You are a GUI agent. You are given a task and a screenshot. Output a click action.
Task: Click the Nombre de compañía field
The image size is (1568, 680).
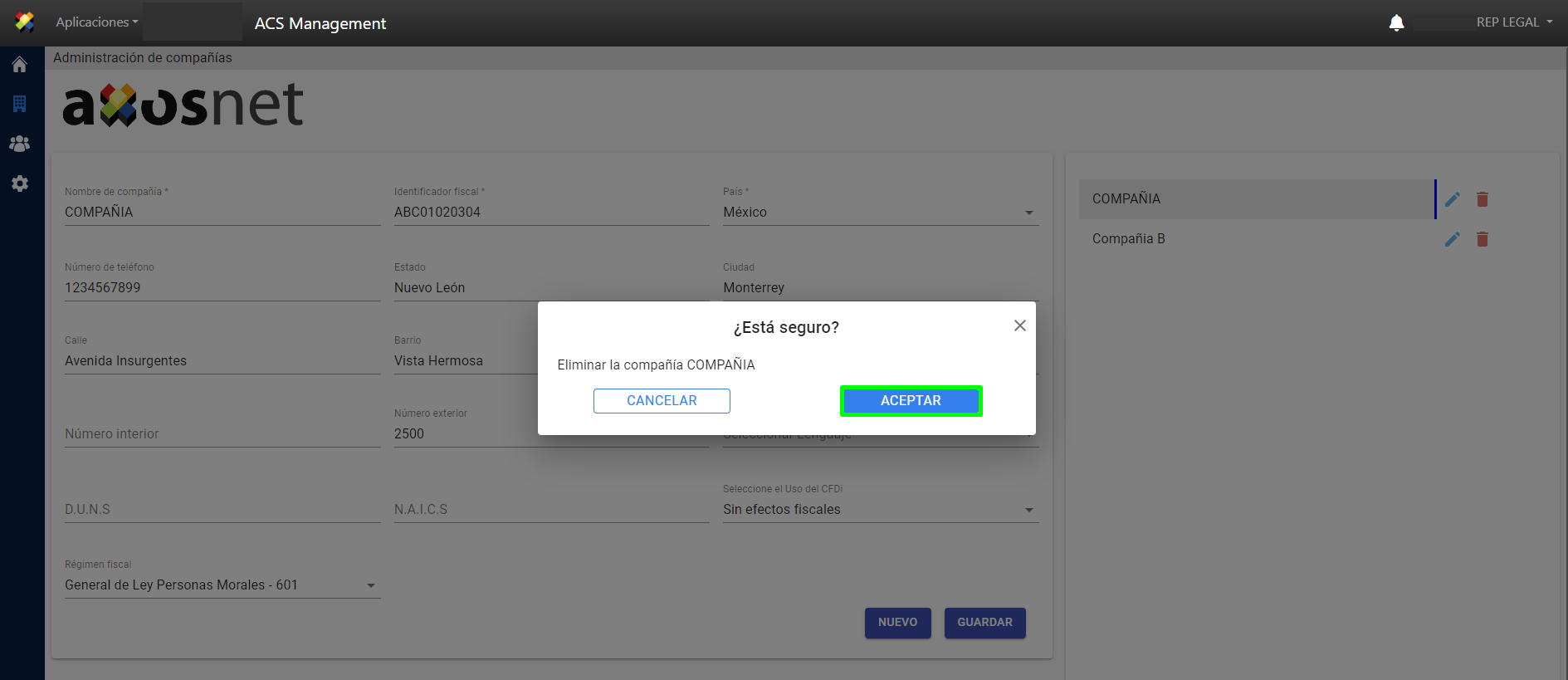pos(222,213)
